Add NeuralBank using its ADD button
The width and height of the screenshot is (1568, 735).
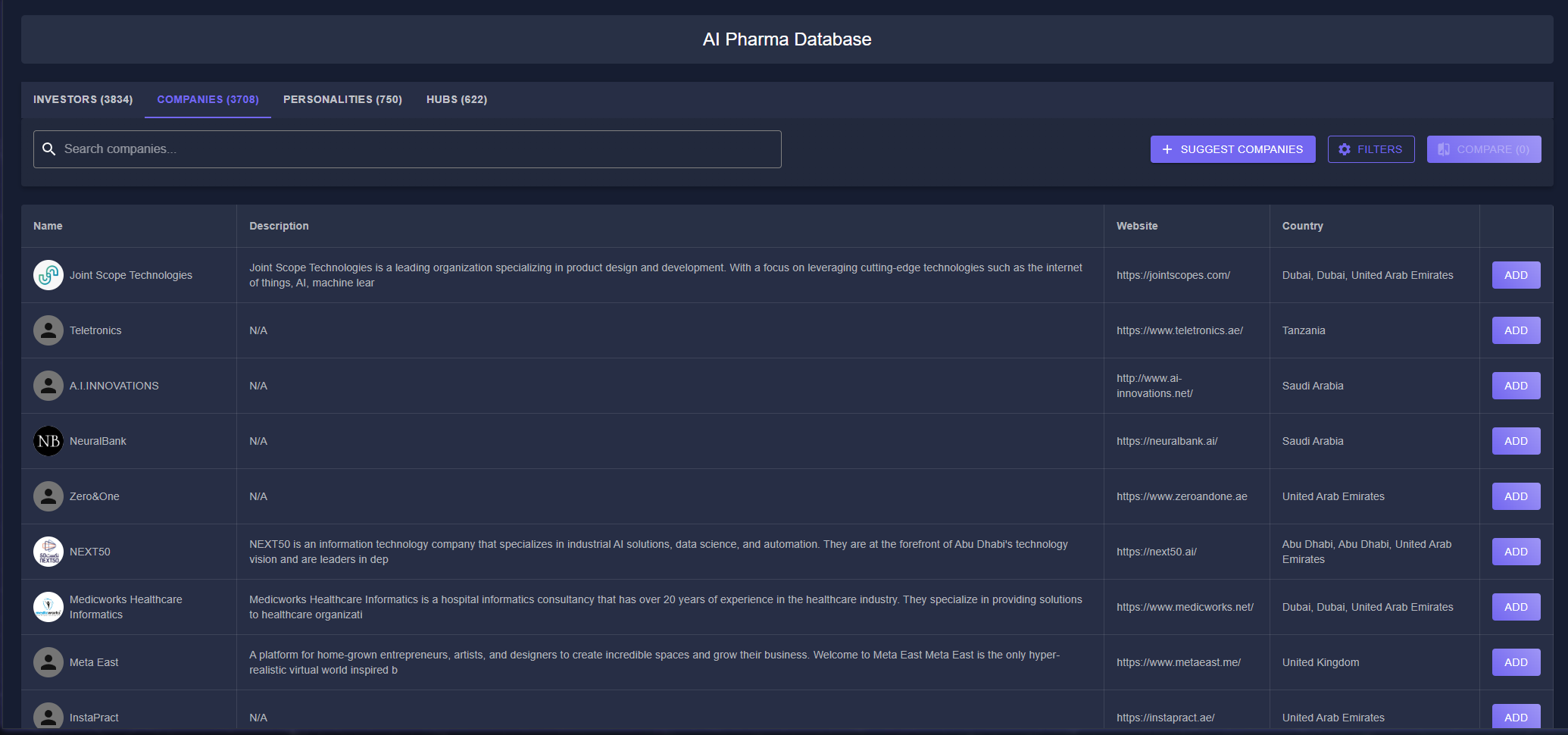pos(1516,441)
